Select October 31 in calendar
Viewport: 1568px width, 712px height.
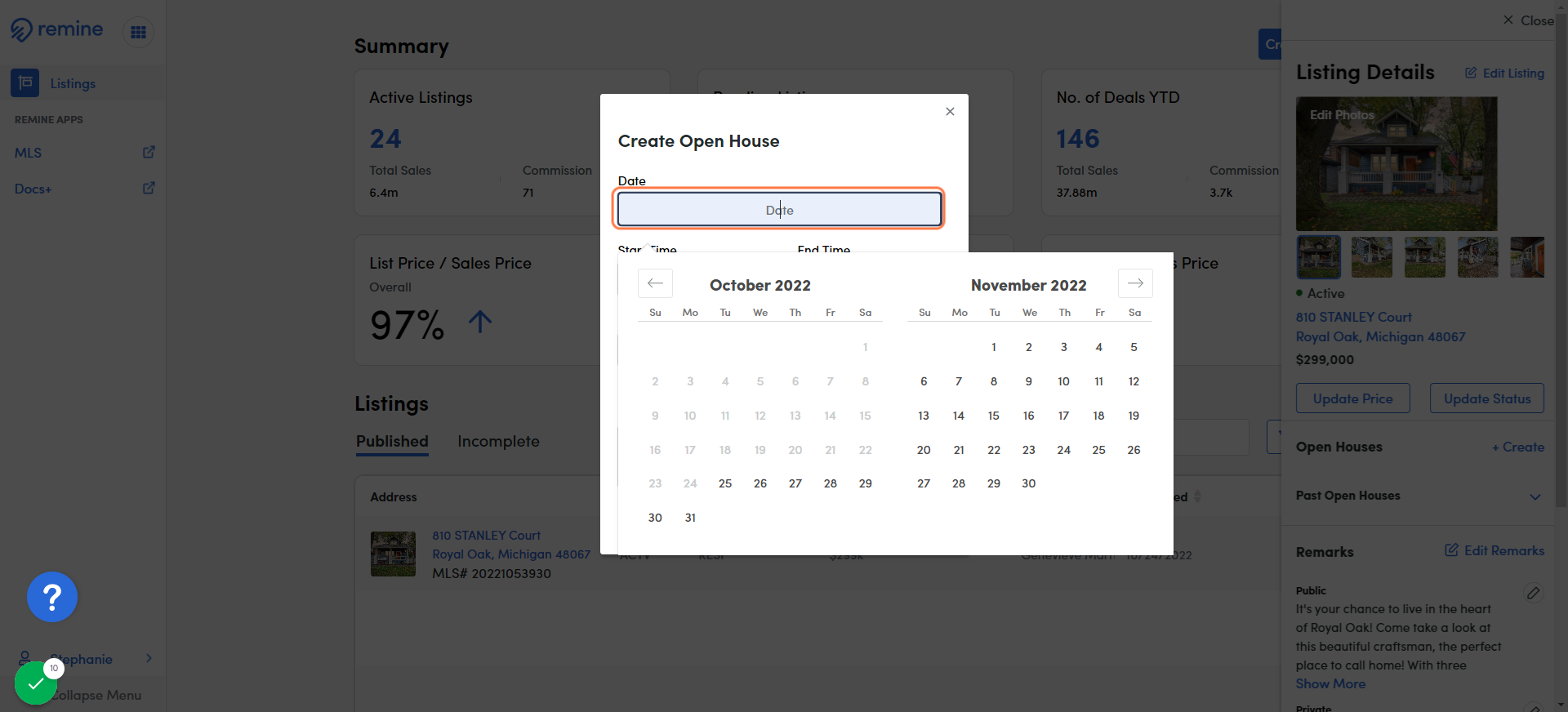(690, 518)
